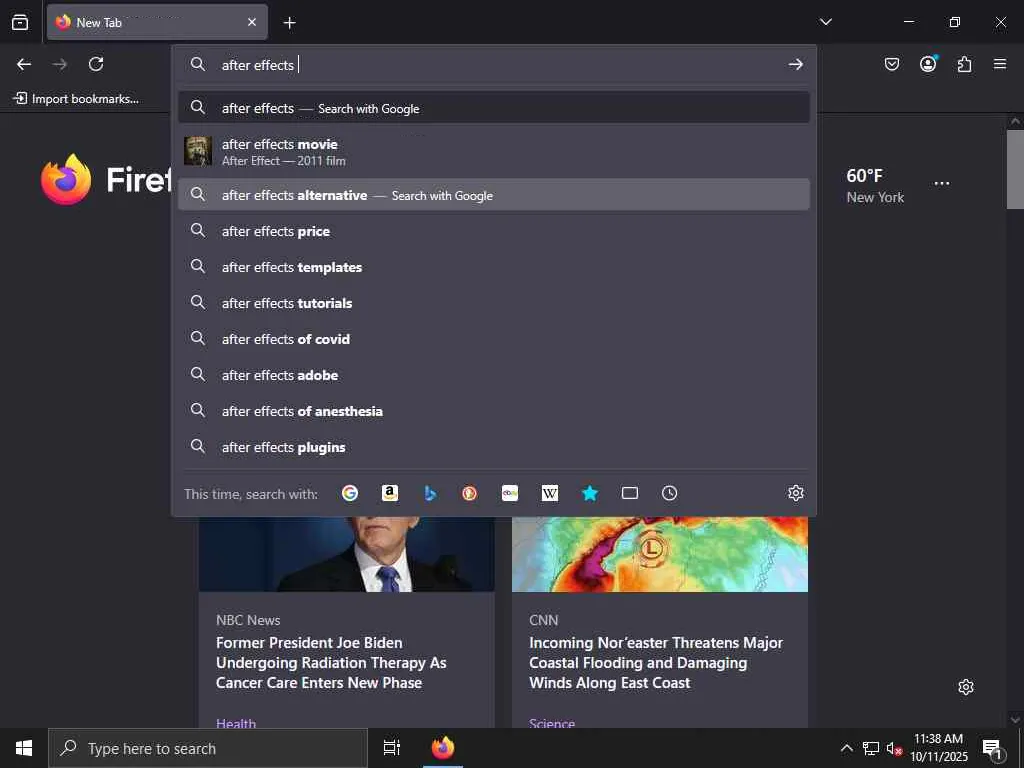Open the network status tray icon
The height and width of the screenshot is (768, 1024).
coord(871,748)
